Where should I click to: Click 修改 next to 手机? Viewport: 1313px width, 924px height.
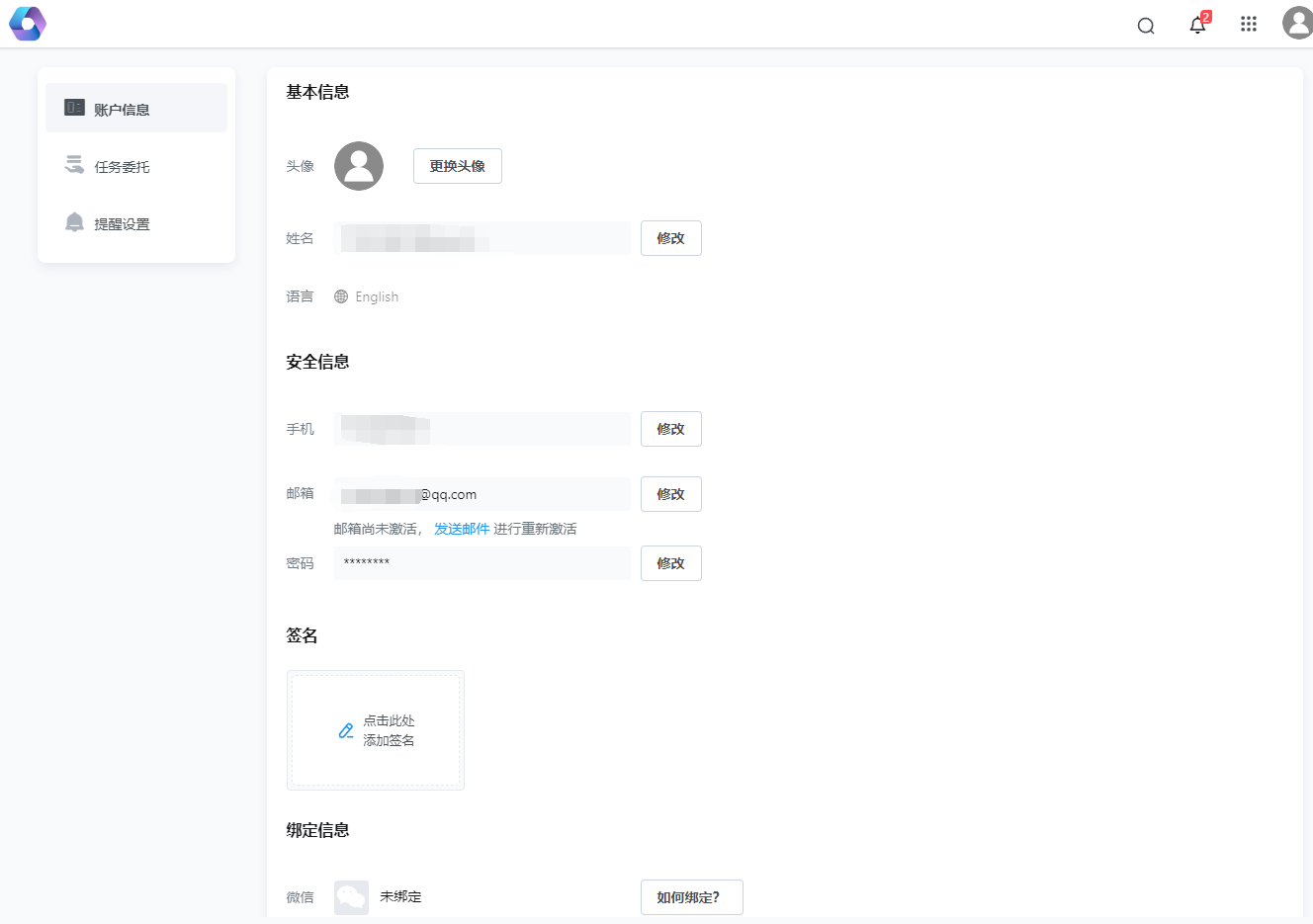tap(670, 428)
